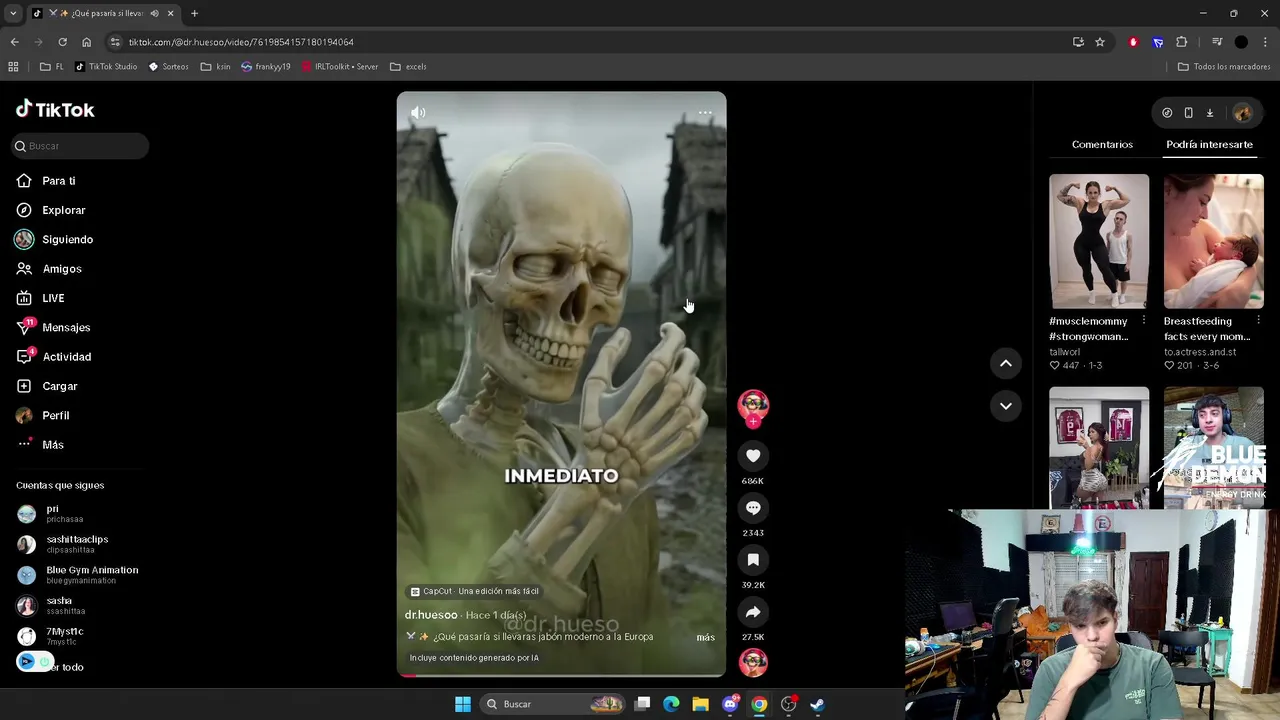Image resolution: width=1280 pixels, height=720 pixels.
Task: Open video options three-dot menu
Action: [x=705, y=113]
